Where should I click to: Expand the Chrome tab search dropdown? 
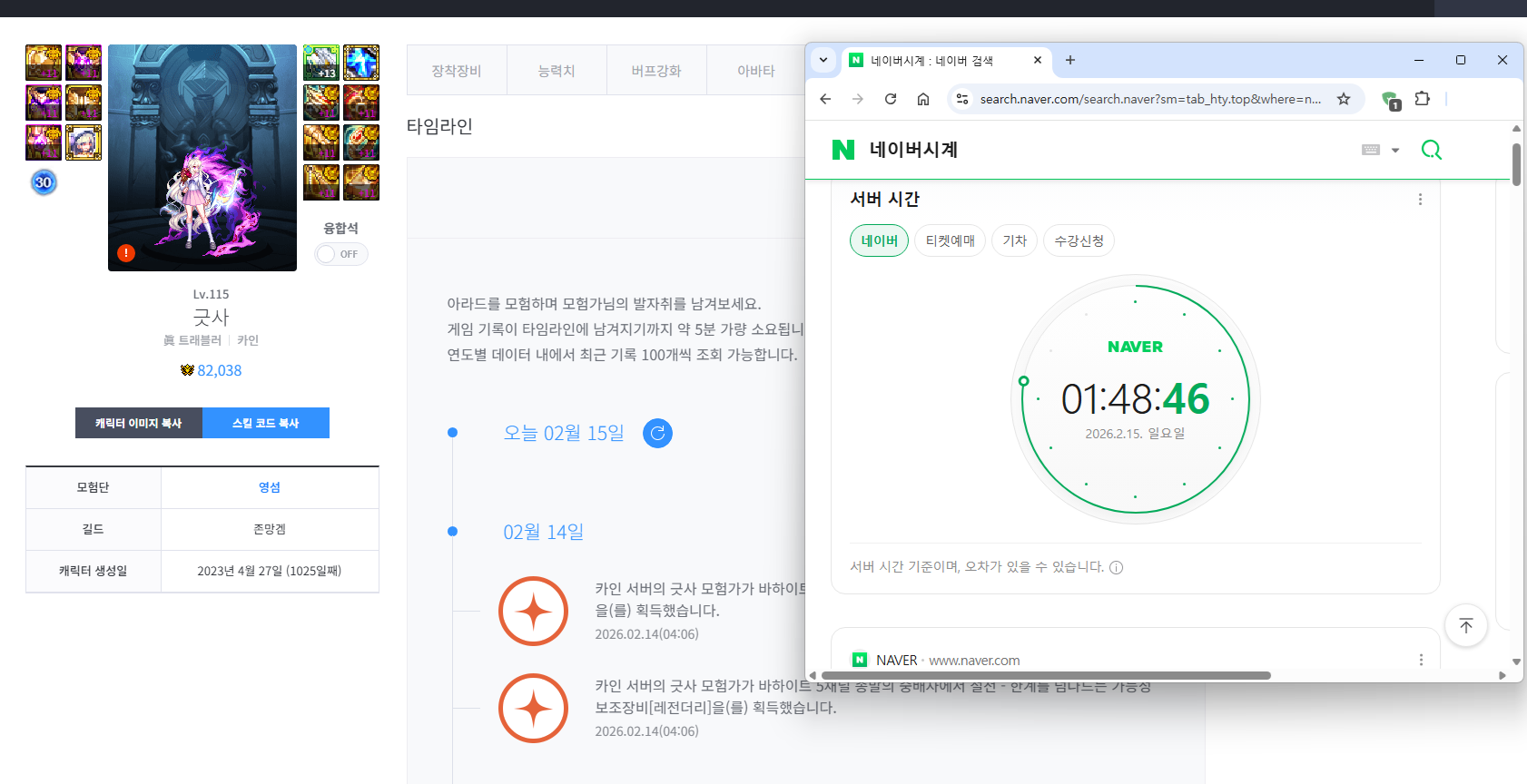823,60
